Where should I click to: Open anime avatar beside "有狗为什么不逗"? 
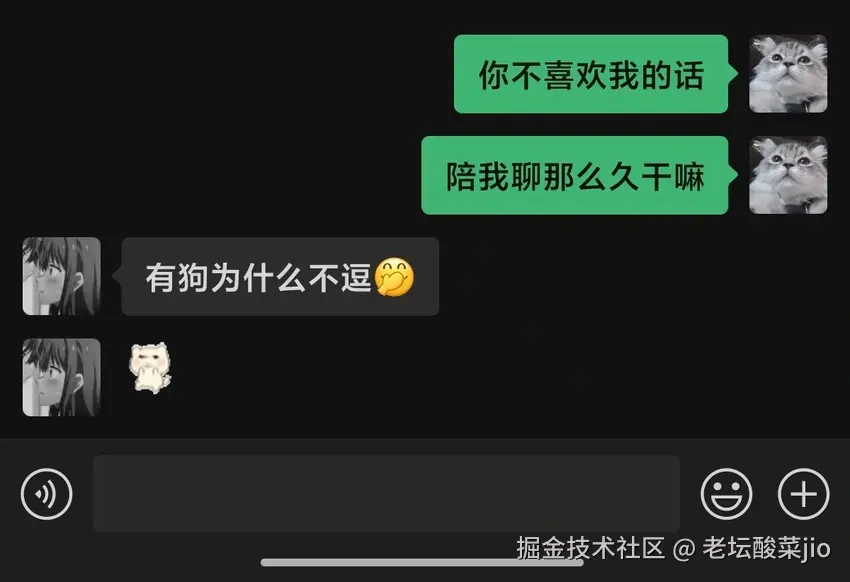(61, 276)
